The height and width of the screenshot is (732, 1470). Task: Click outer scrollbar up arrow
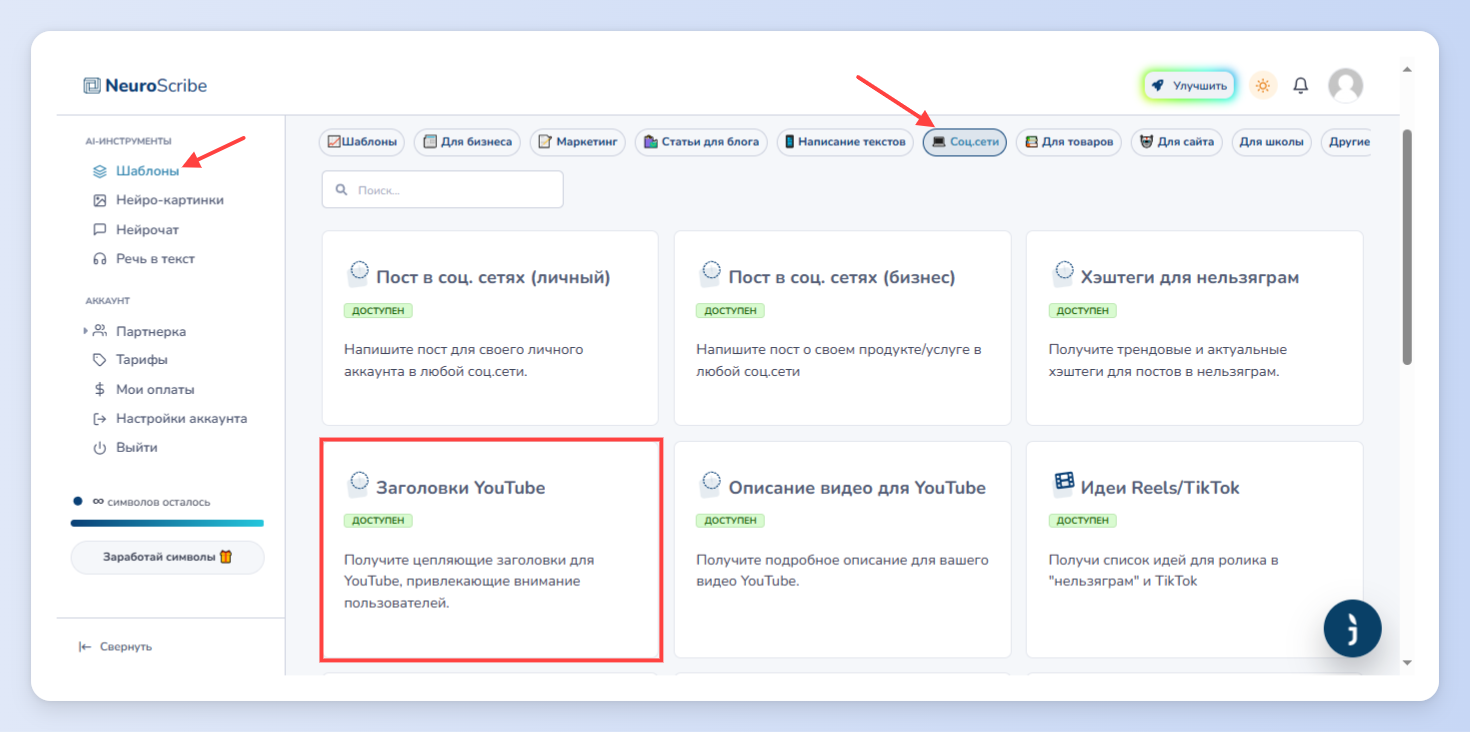(1407, 70)
